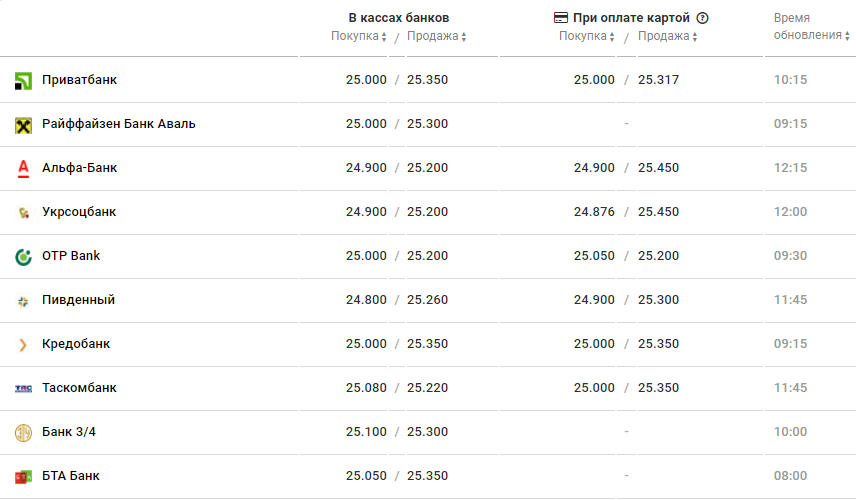Click the Приватбанк logo icon
Viewport: 856px width, 500px height.
click(x=24, y=81)
